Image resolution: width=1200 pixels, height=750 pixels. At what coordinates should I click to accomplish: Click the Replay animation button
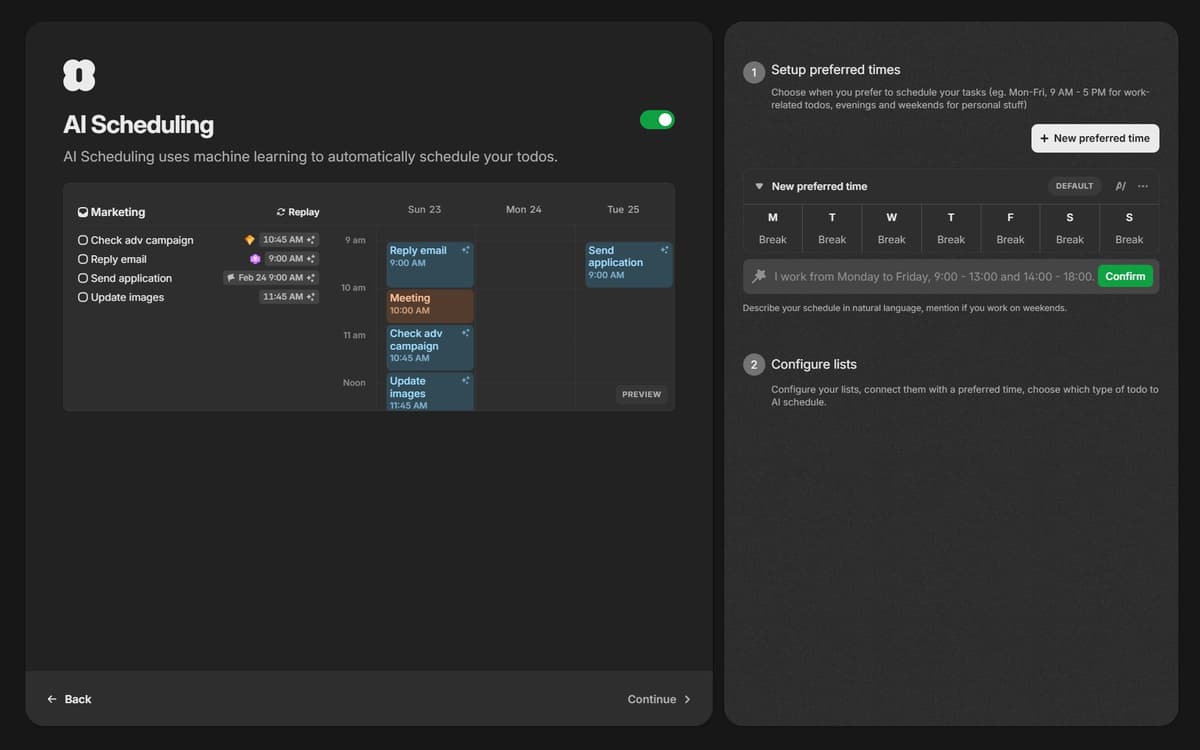(x=298, y=212)
